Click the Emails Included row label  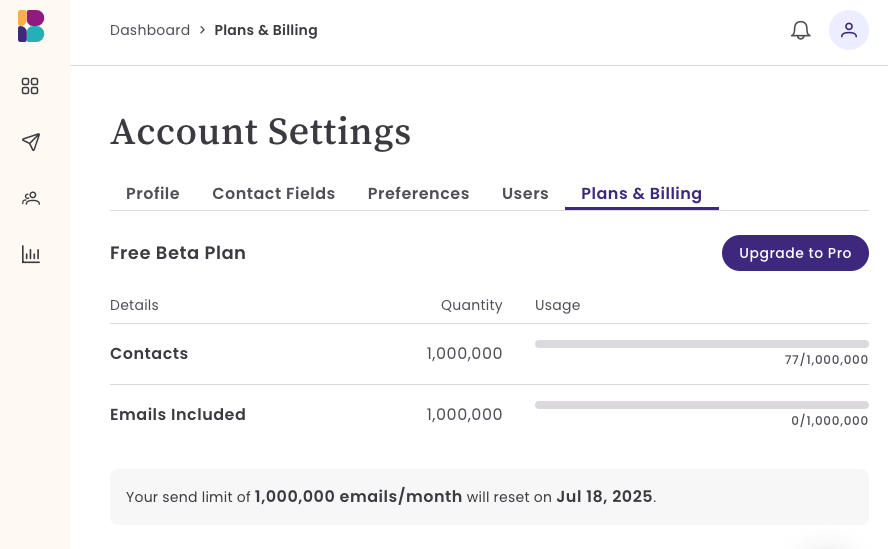pyautogui.click(x=178, y=414)
